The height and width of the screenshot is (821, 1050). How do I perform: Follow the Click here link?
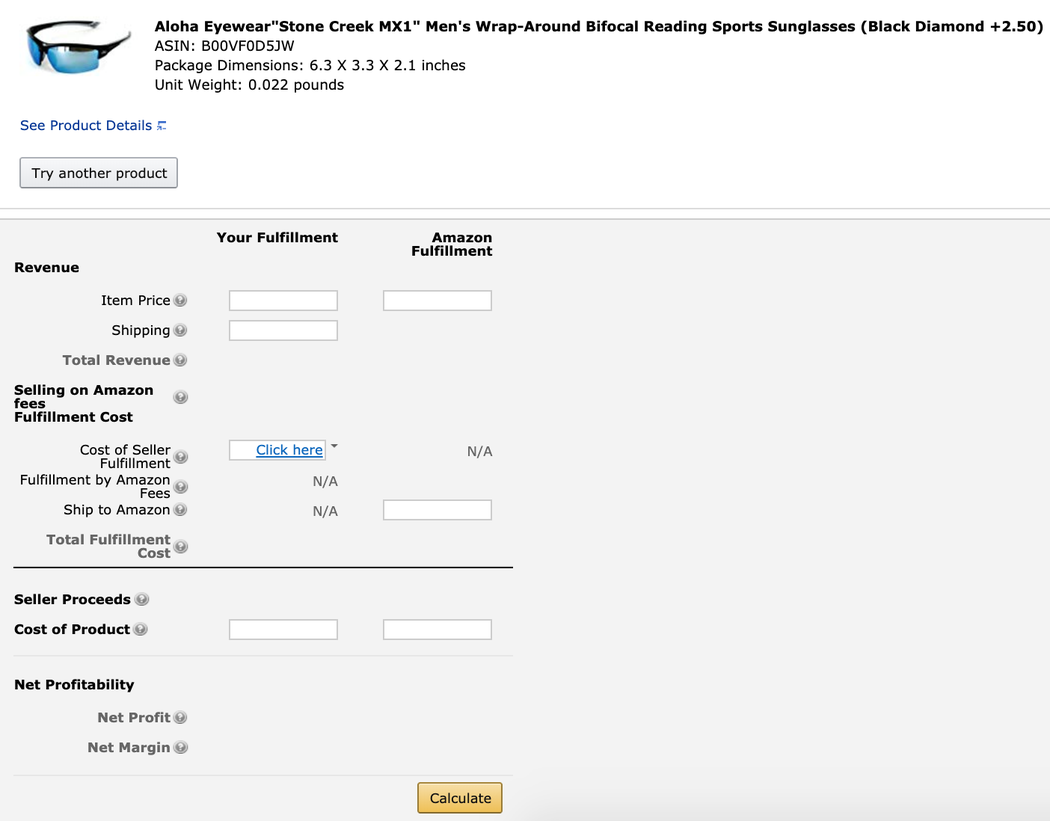click(x=289, y=450)
